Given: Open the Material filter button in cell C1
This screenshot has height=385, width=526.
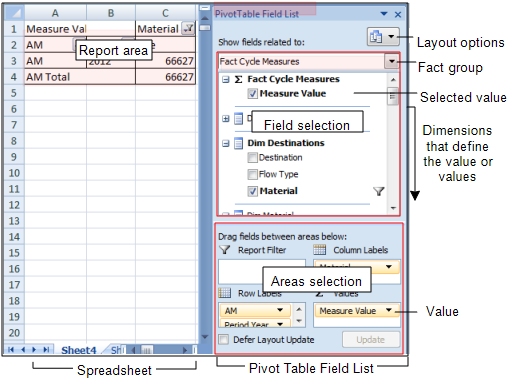Looking at the screenshot, I should click(189, 29).
